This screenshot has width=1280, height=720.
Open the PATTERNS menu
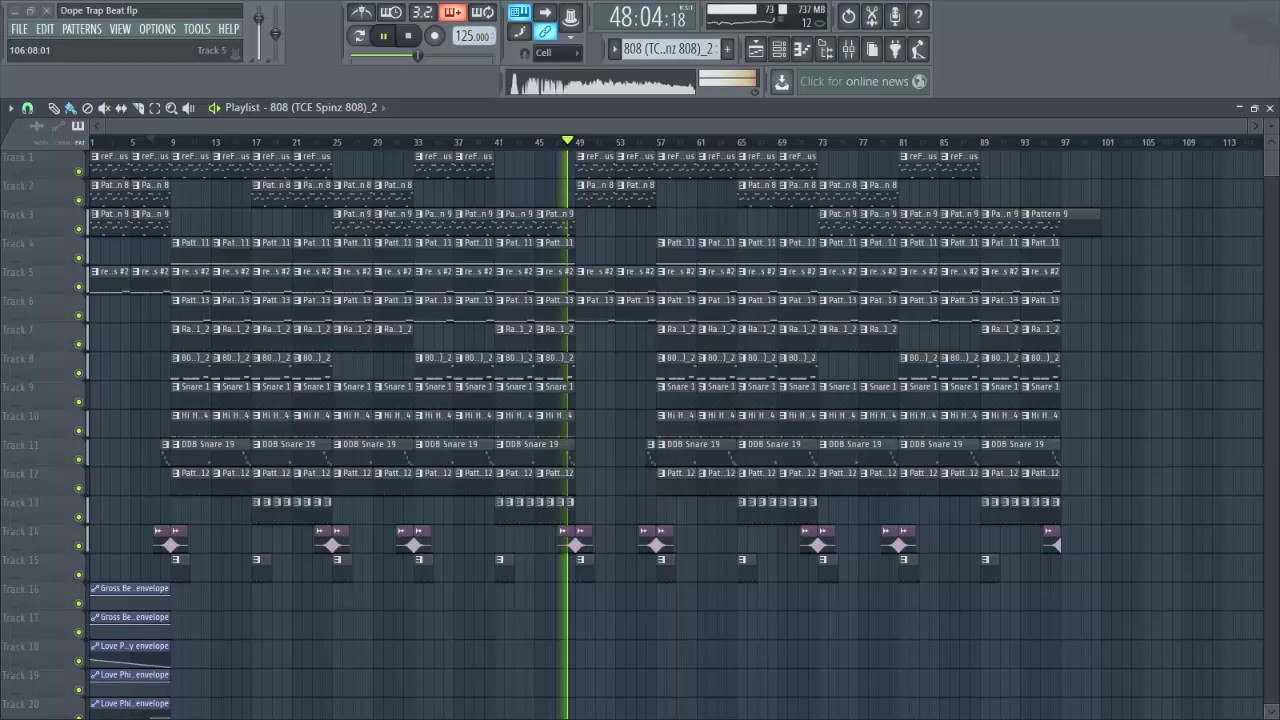pos(81,29)
